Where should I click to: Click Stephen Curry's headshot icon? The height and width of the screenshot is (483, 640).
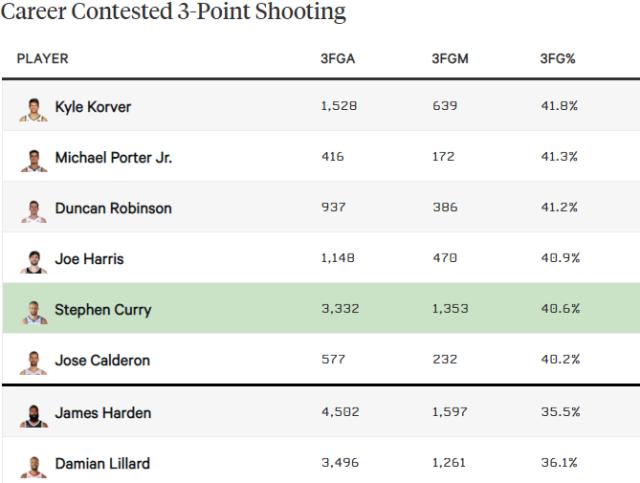(x=33, y=311)
